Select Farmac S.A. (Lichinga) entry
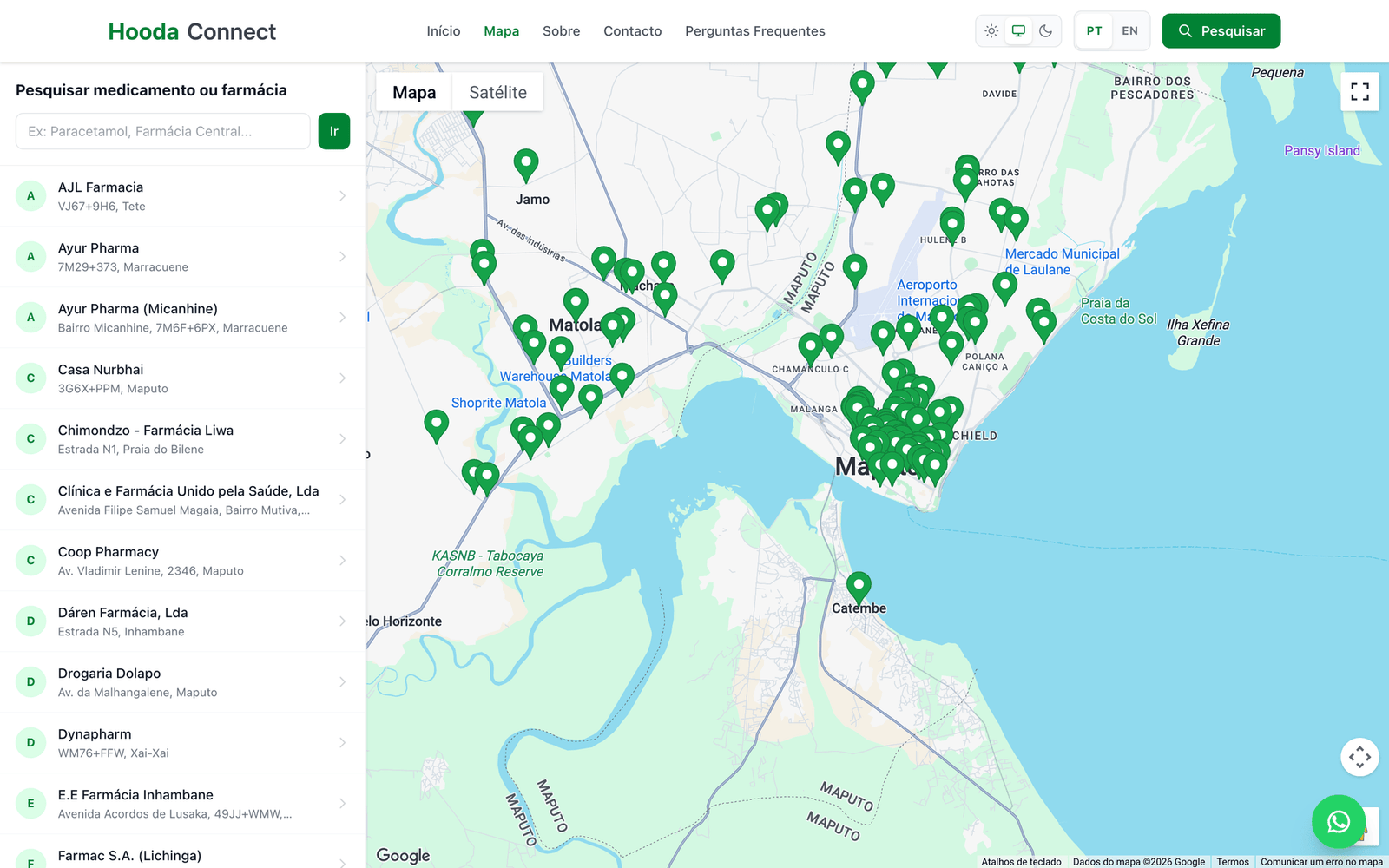This screenshot has width=1389, height=868. (182, 852)
